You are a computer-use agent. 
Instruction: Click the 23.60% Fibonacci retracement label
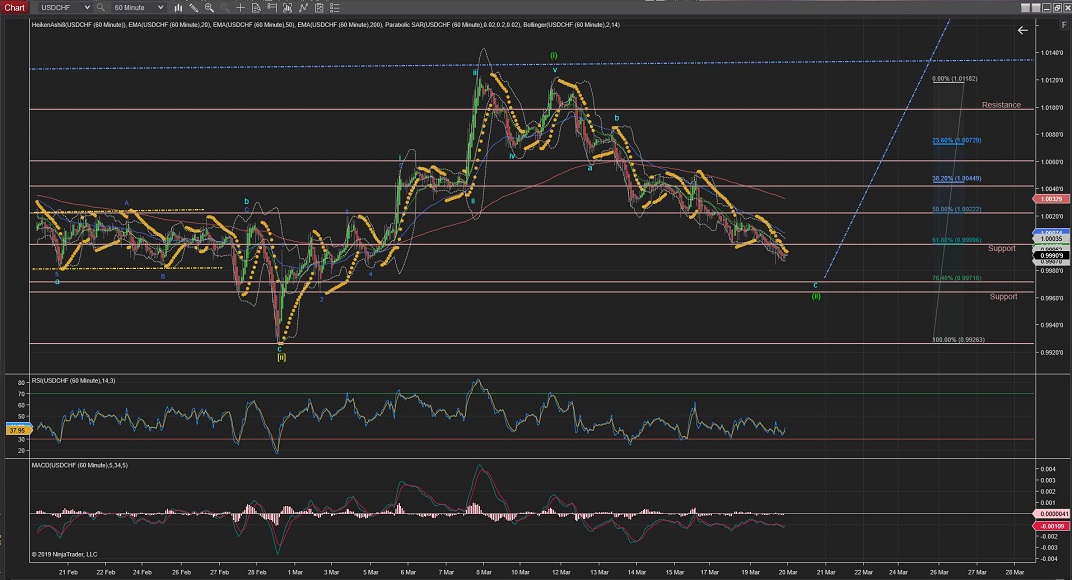tap(956, 140)
